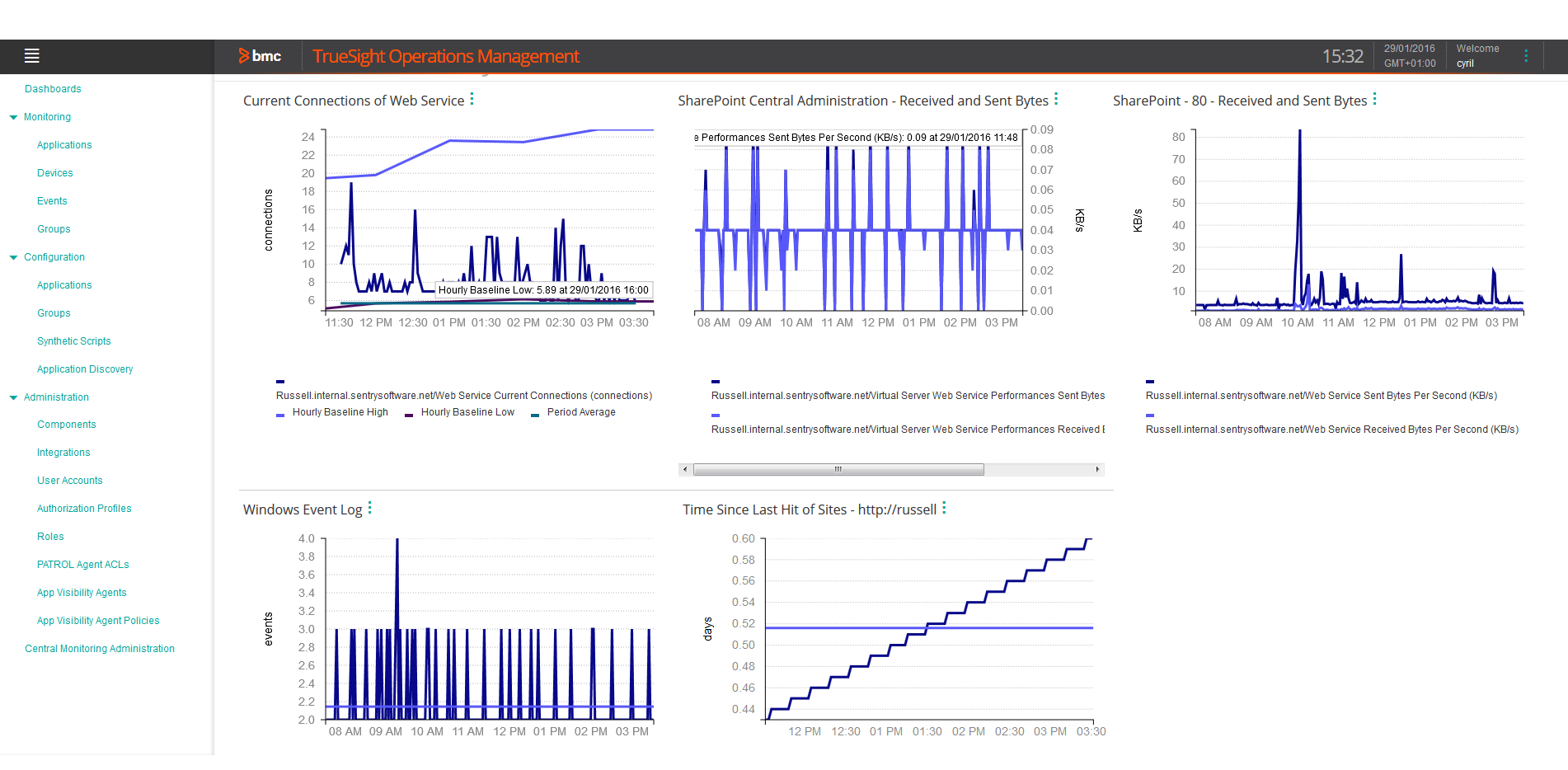The height and width of the screenshot is (770, 1568).
Task: Open Components page
Action: coord(67,425)
